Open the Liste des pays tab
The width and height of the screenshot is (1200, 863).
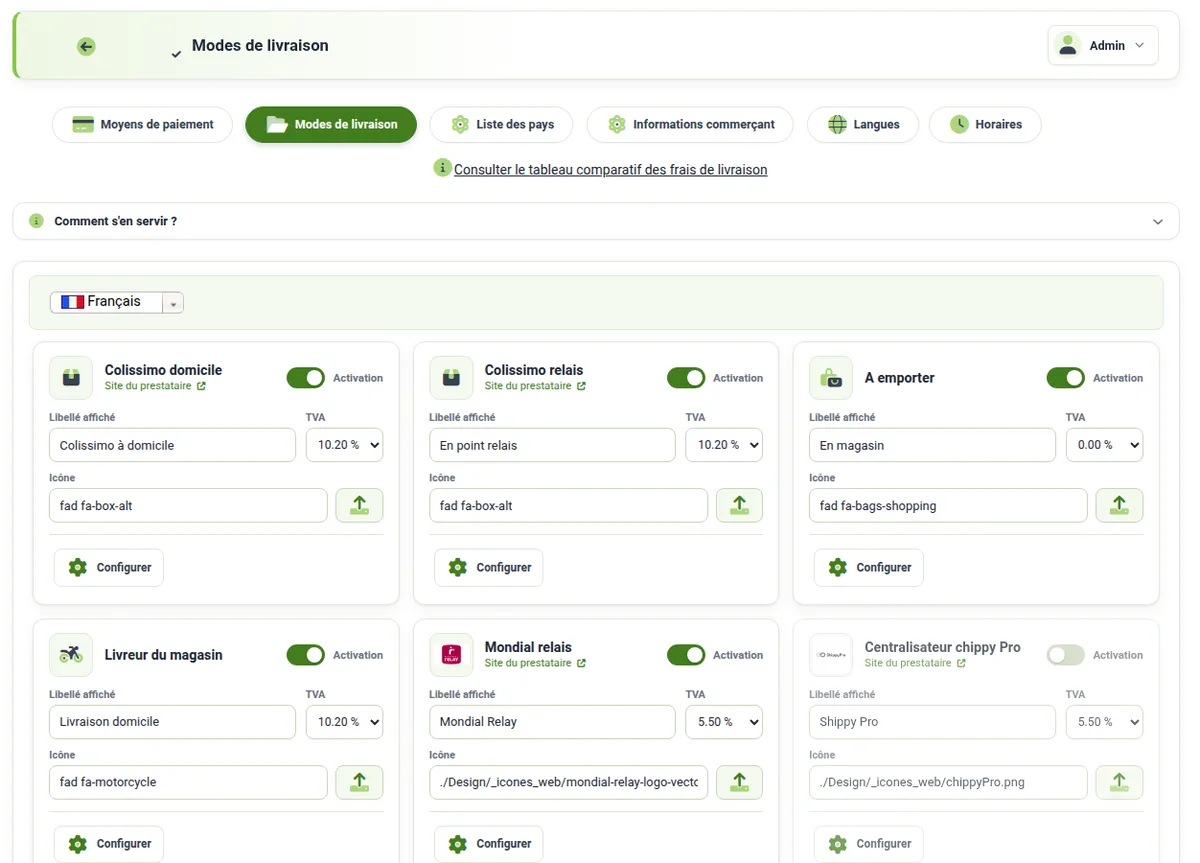pos(502,125)
